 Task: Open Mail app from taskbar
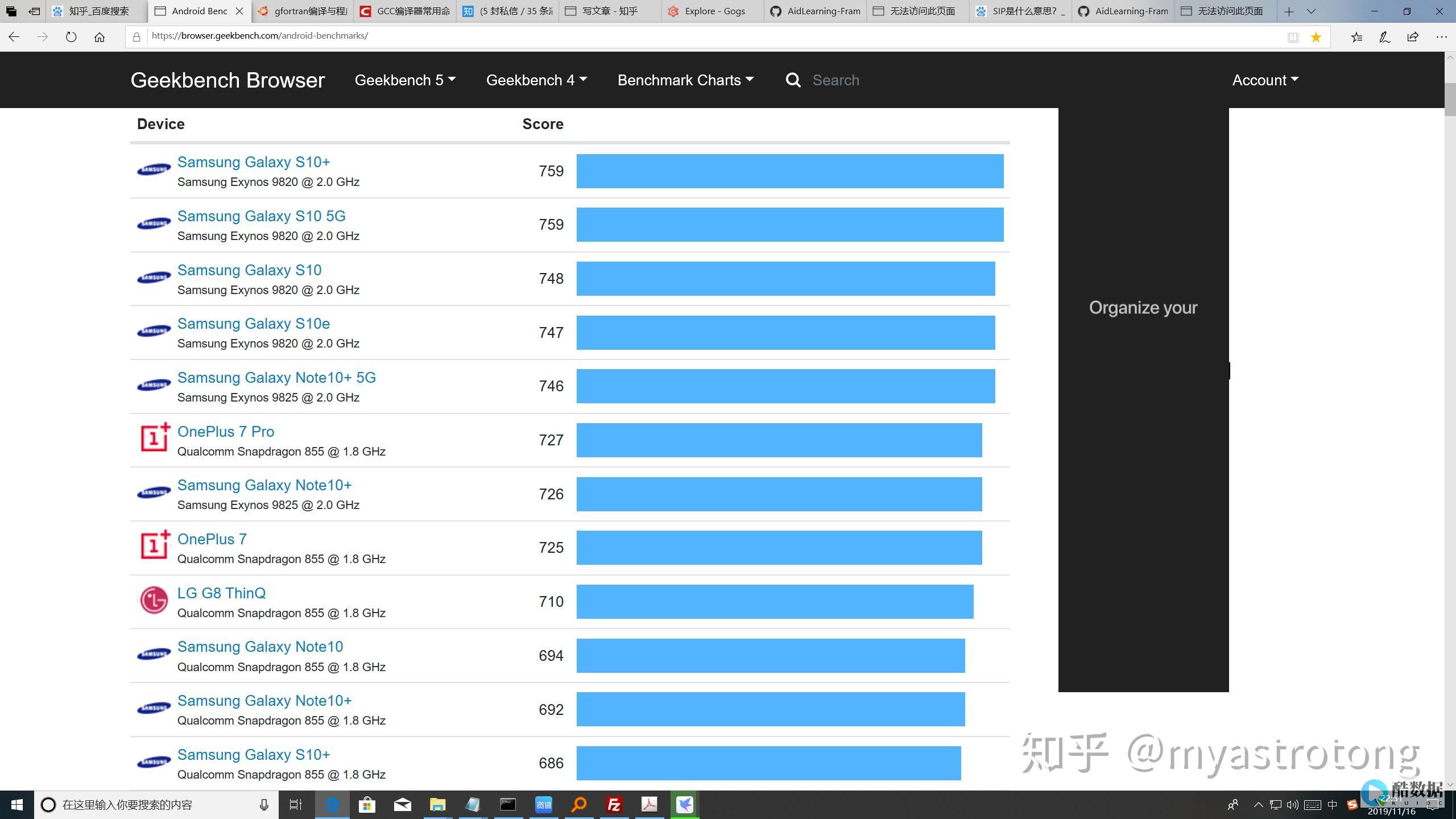(402, 805)
